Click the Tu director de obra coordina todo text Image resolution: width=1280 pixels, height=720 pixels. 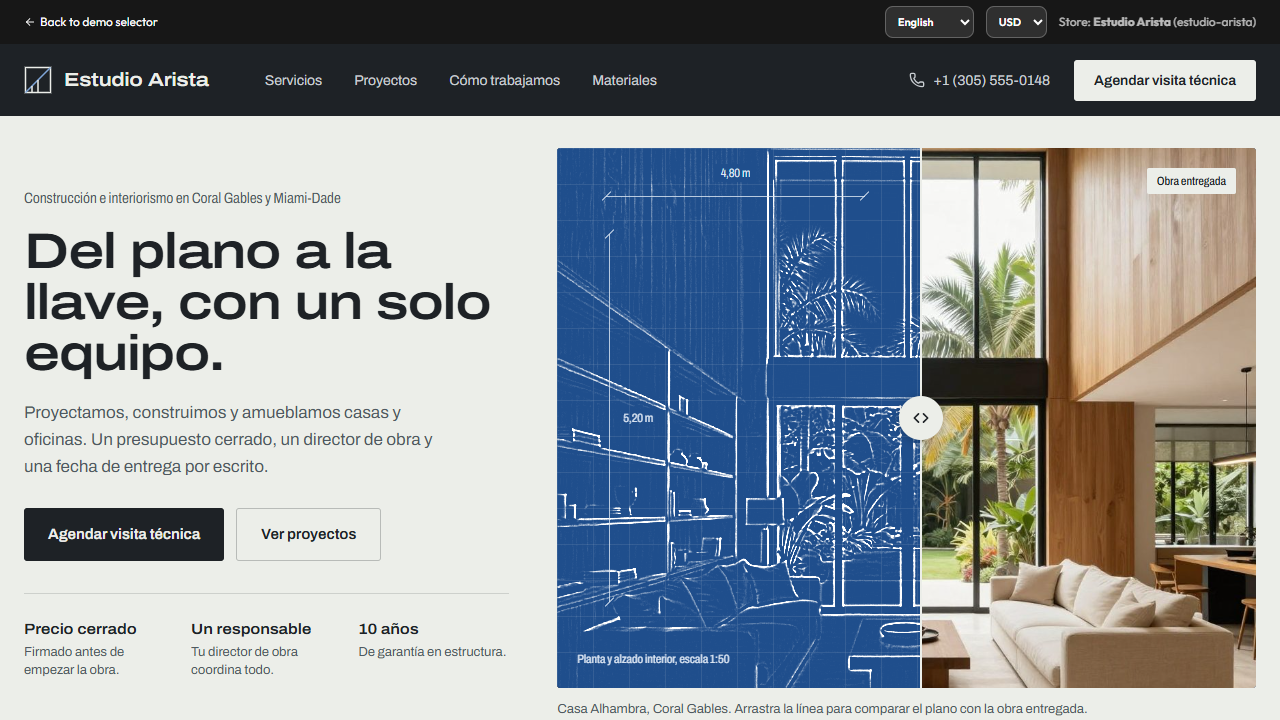tap(245, 661)
